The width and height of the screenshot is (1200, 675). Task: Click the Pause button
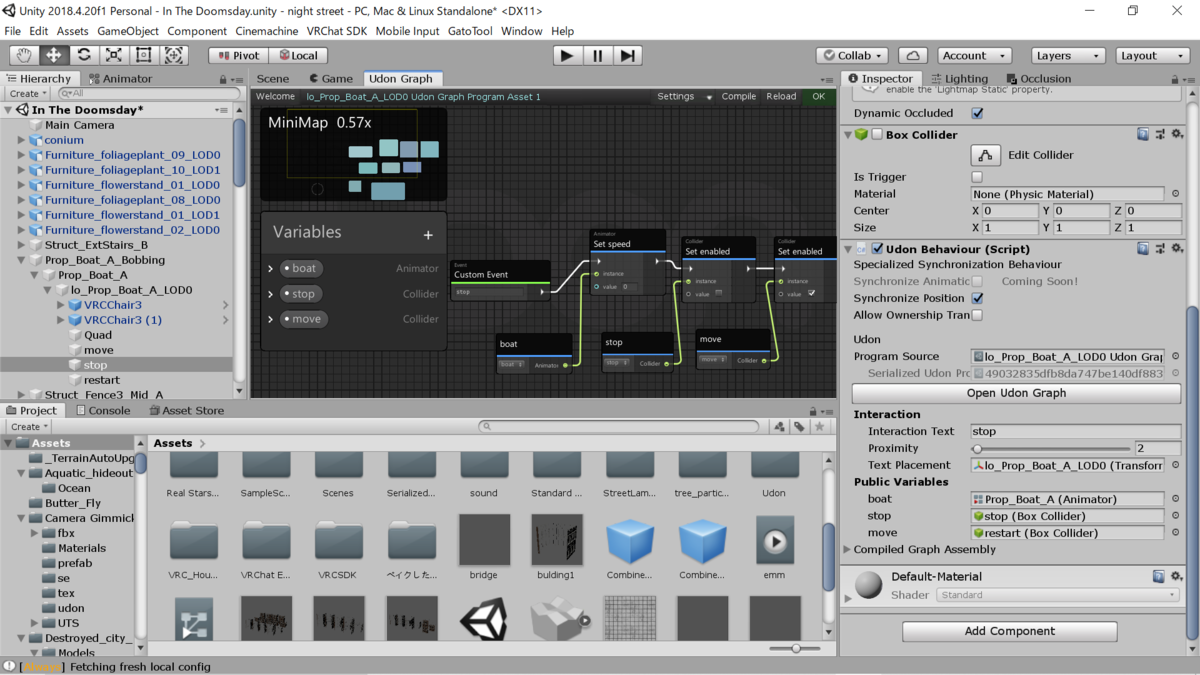coord(597,56)
